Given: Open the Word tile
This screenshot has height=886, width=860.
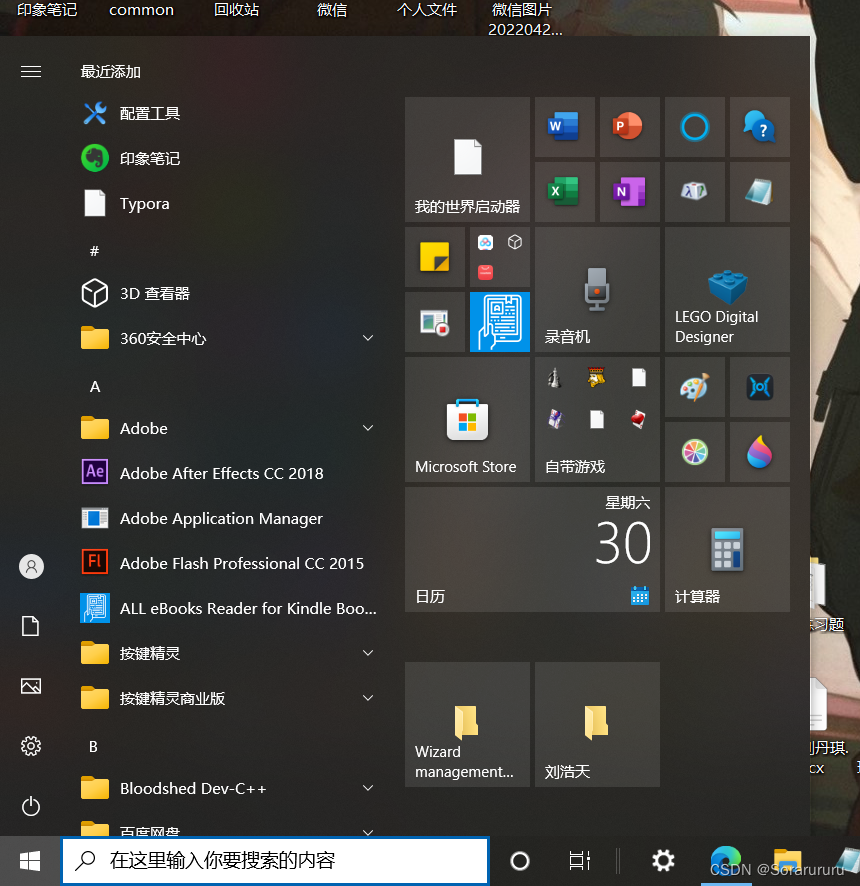Looking at the screenshot, I should (564, 126).
